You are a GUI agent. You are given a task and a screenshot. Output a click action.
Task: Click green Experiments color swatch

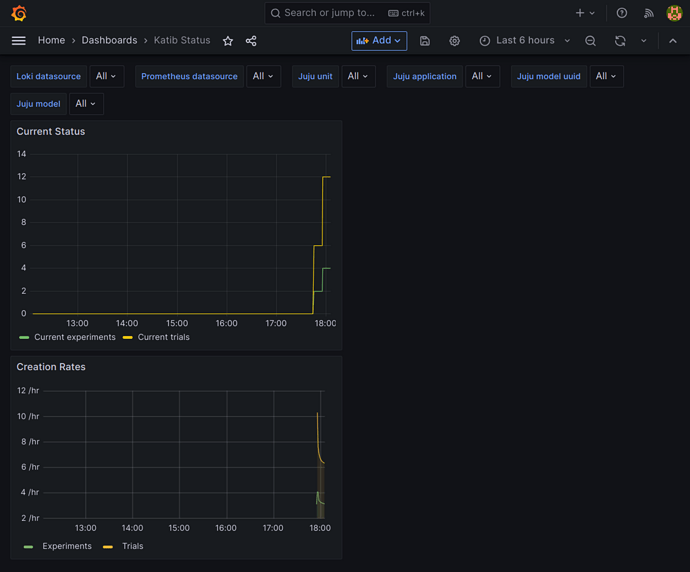(28, 547)
